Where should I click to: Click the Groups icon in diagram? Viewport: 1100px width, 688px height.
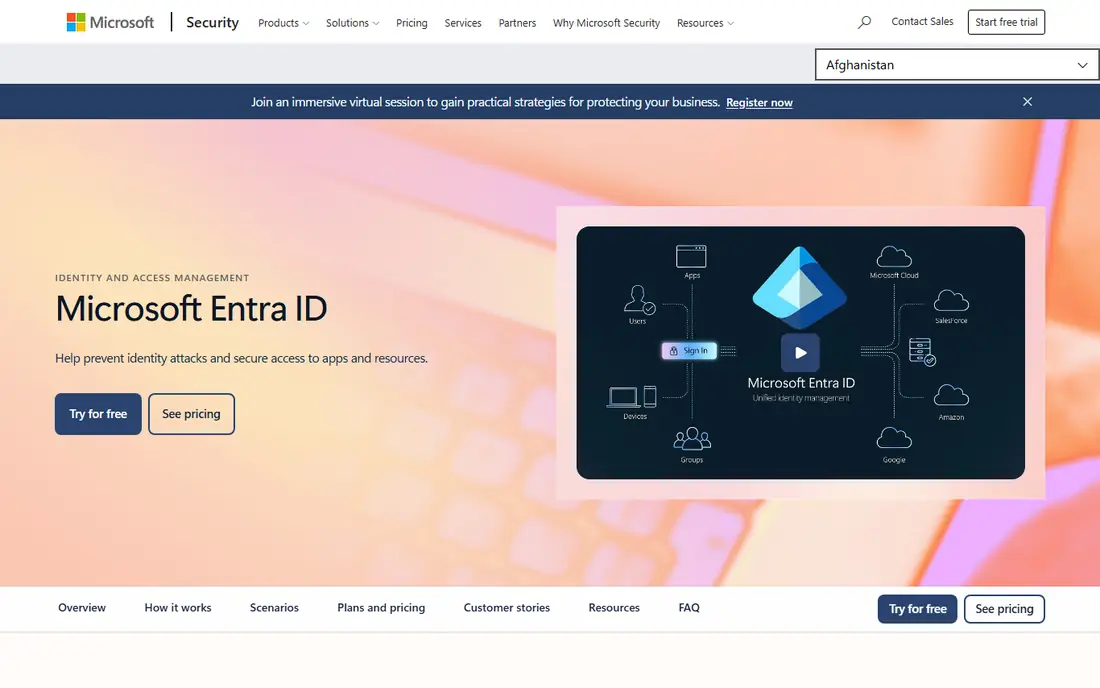692,439
